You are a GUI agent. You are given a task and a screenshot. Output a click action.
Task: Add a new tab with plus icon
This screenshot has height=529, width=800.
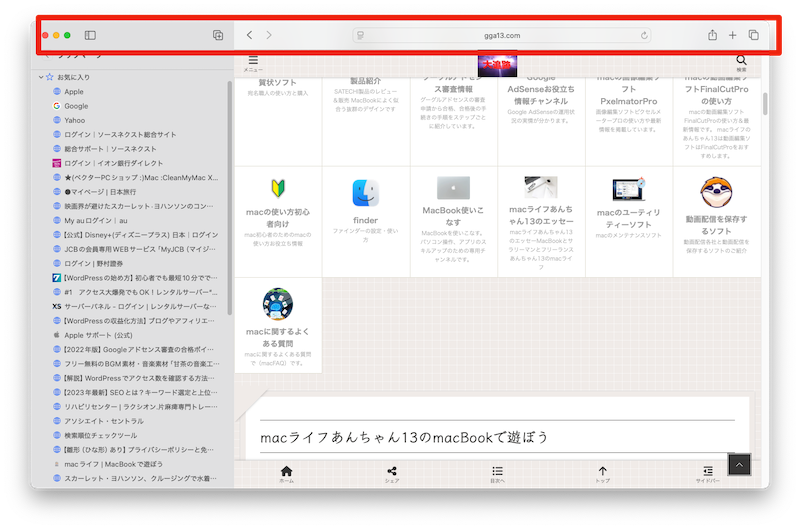(733, 35)
